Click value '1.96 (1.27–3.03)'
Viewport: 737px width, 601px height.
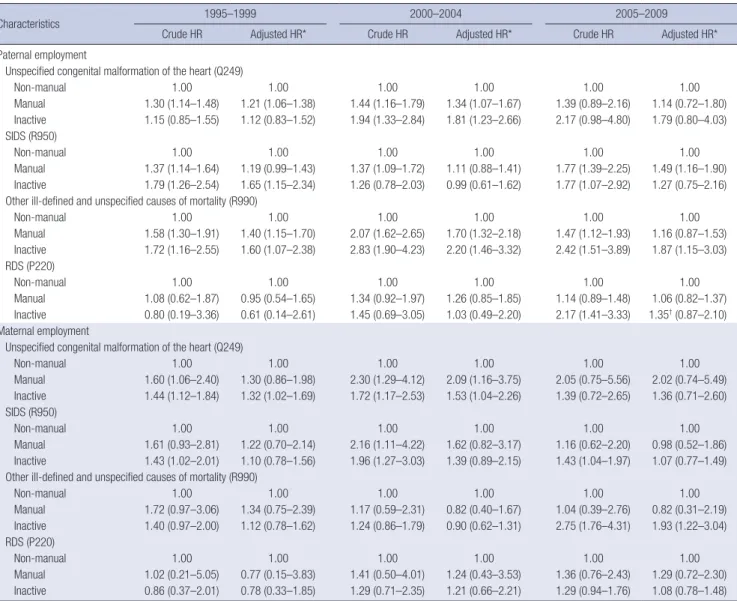pyautogui.click(x=387, y=461)
